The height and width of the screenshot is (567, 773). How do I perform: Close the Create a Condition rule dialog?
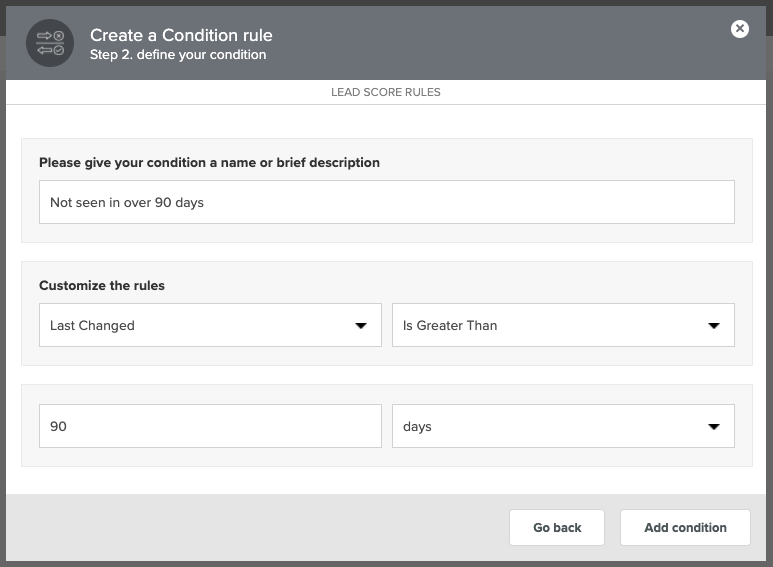(x=739, y=29)
